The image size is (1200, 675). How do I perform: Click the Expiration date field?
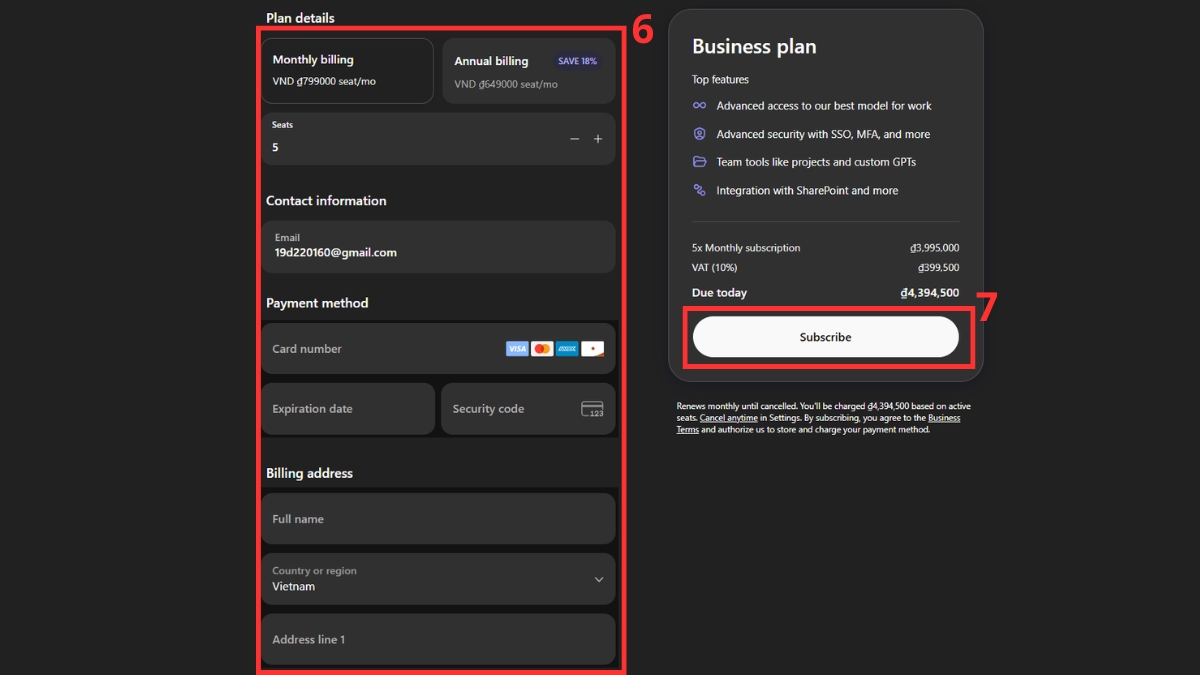coord(347,409)
